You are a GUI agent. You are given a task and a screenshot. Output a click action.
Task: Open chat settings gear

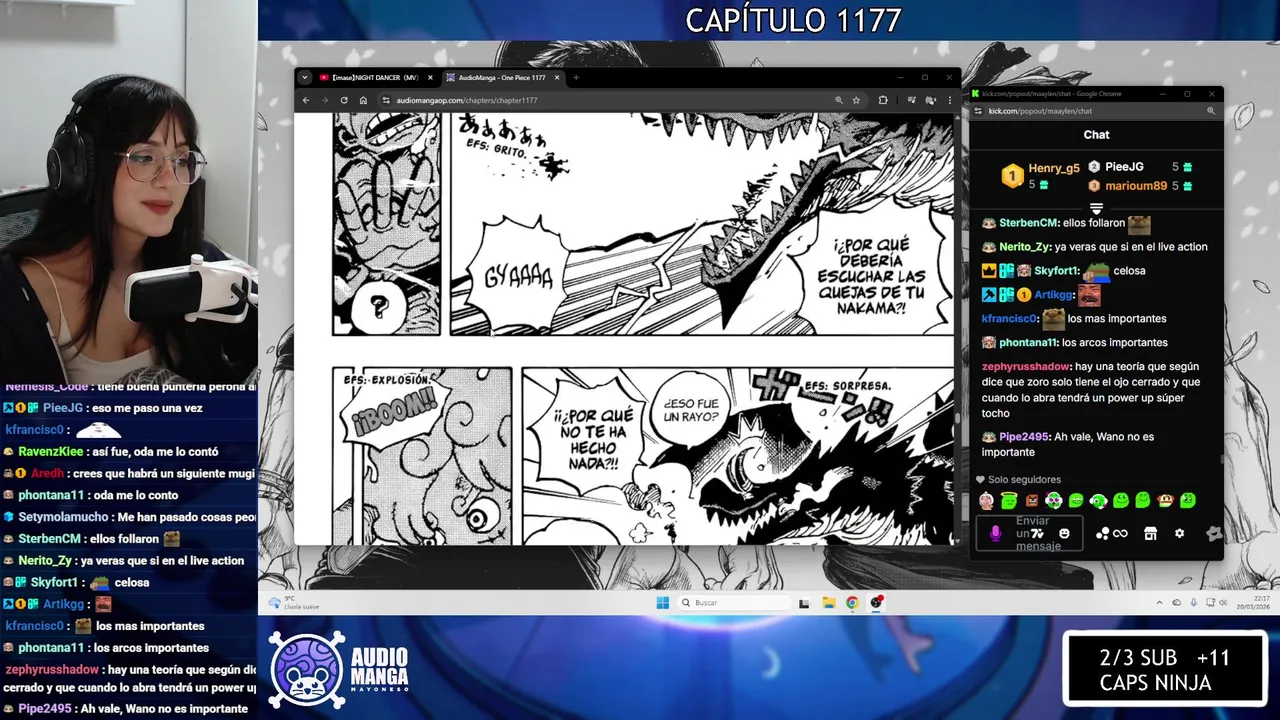click(x=1180, y=534)
